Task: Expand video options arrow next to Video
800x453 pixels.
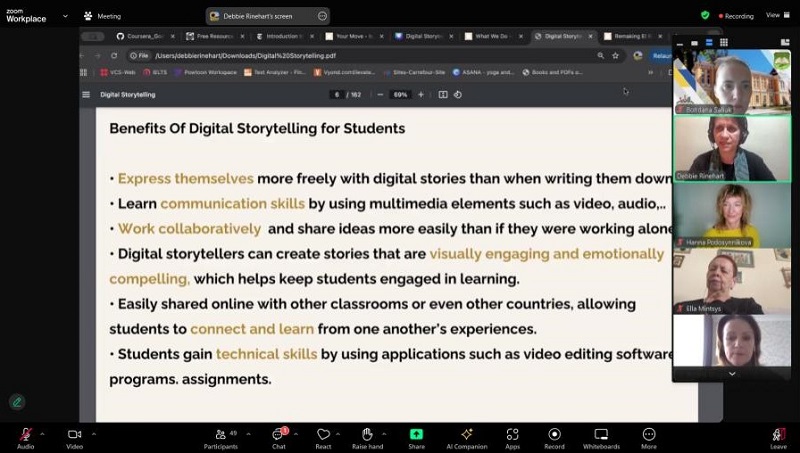Action: [94, 432]
